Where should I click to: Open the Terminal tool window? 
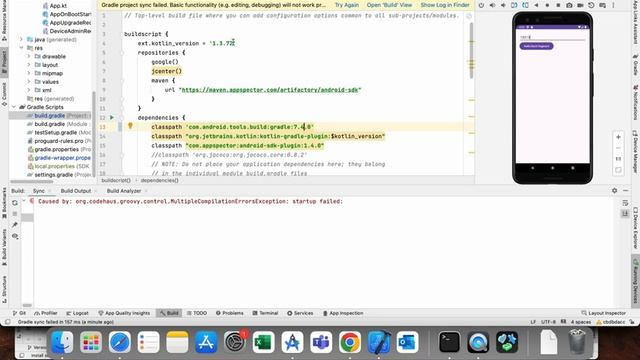[265, 313]
